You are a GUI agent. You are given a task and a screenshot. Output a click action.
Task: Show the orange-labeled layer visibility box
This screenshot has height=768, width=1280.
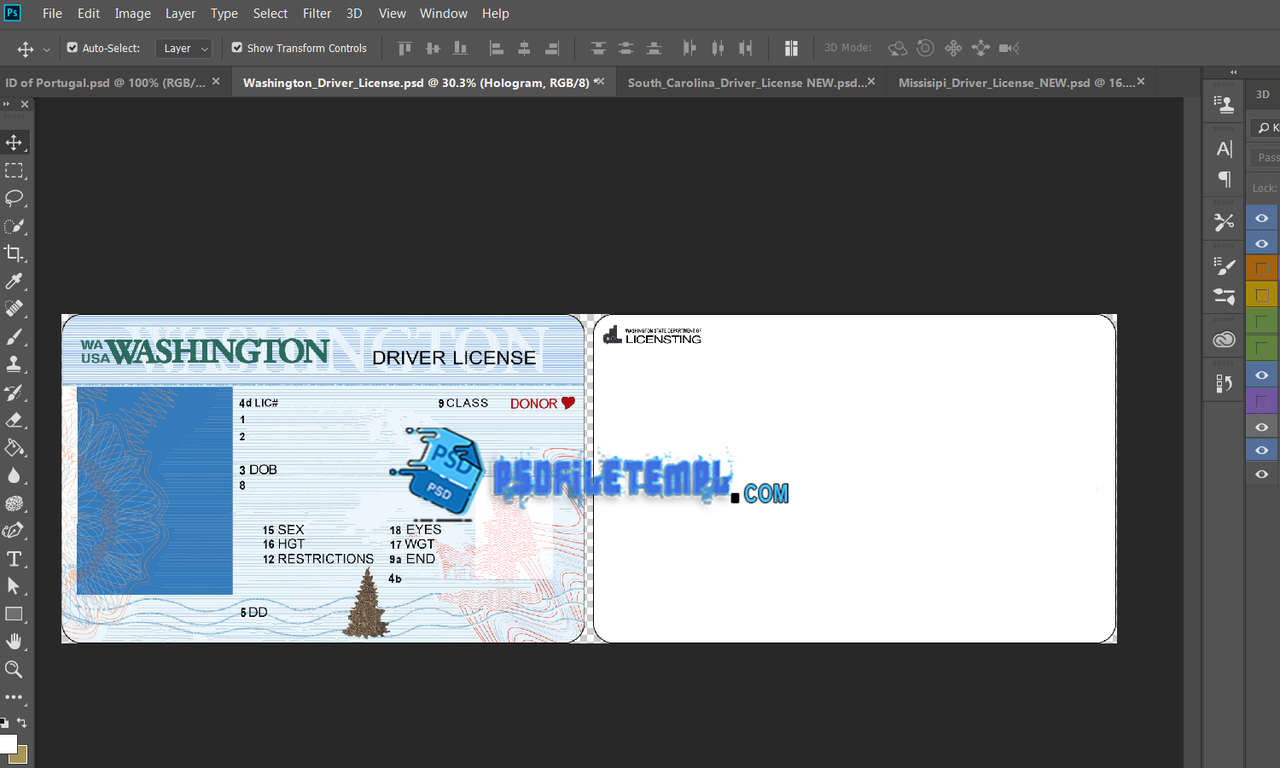(x=1262, y=268)
